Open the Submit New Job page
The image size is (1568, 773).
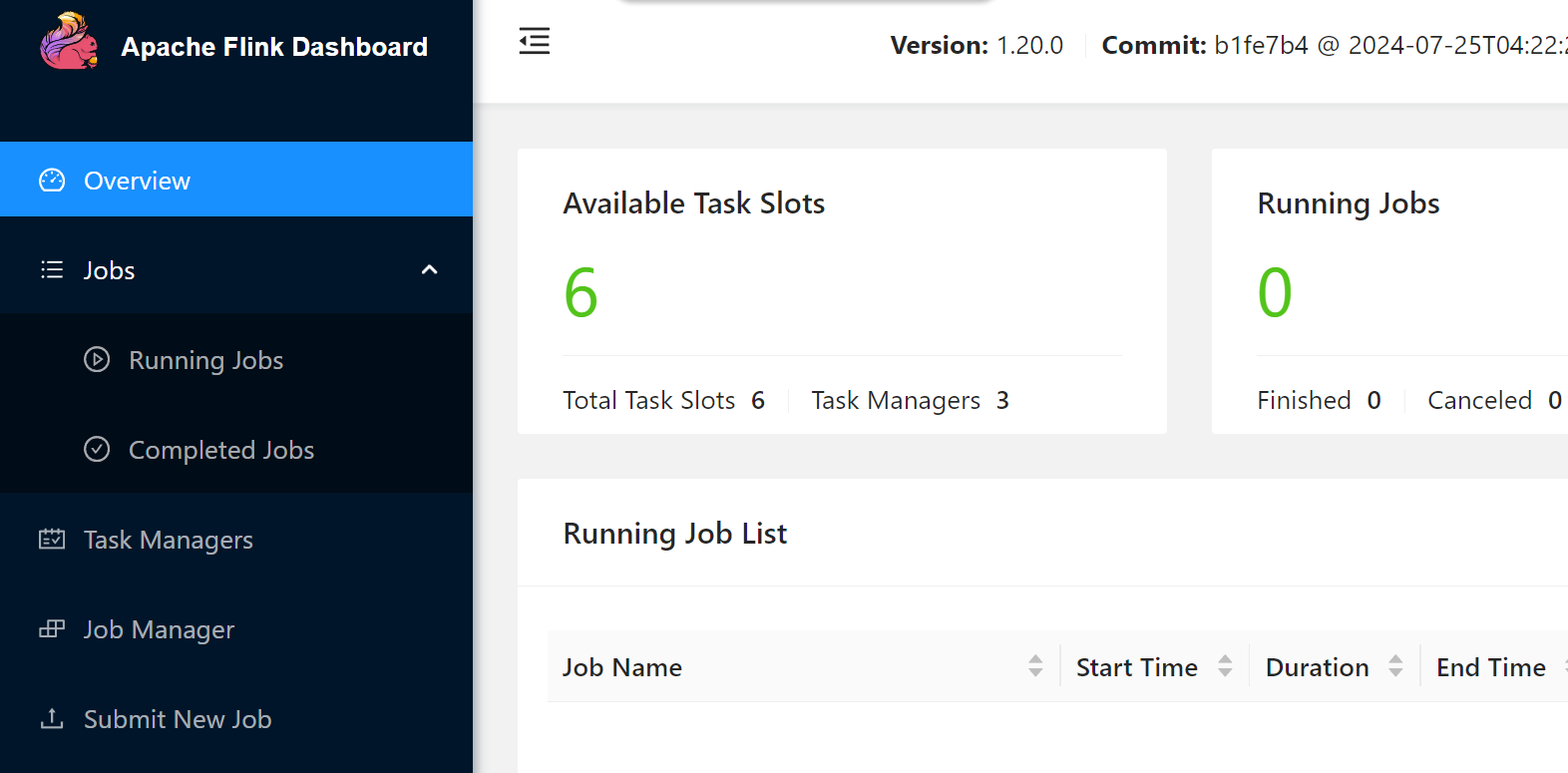tap(236, 719)
